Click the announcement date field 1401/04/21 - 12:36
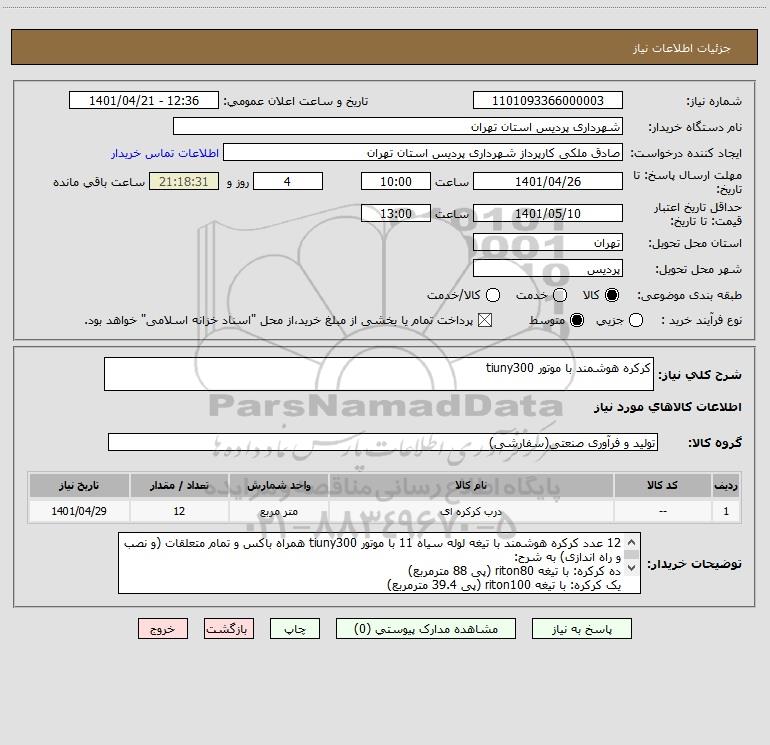 click(144, 100)
